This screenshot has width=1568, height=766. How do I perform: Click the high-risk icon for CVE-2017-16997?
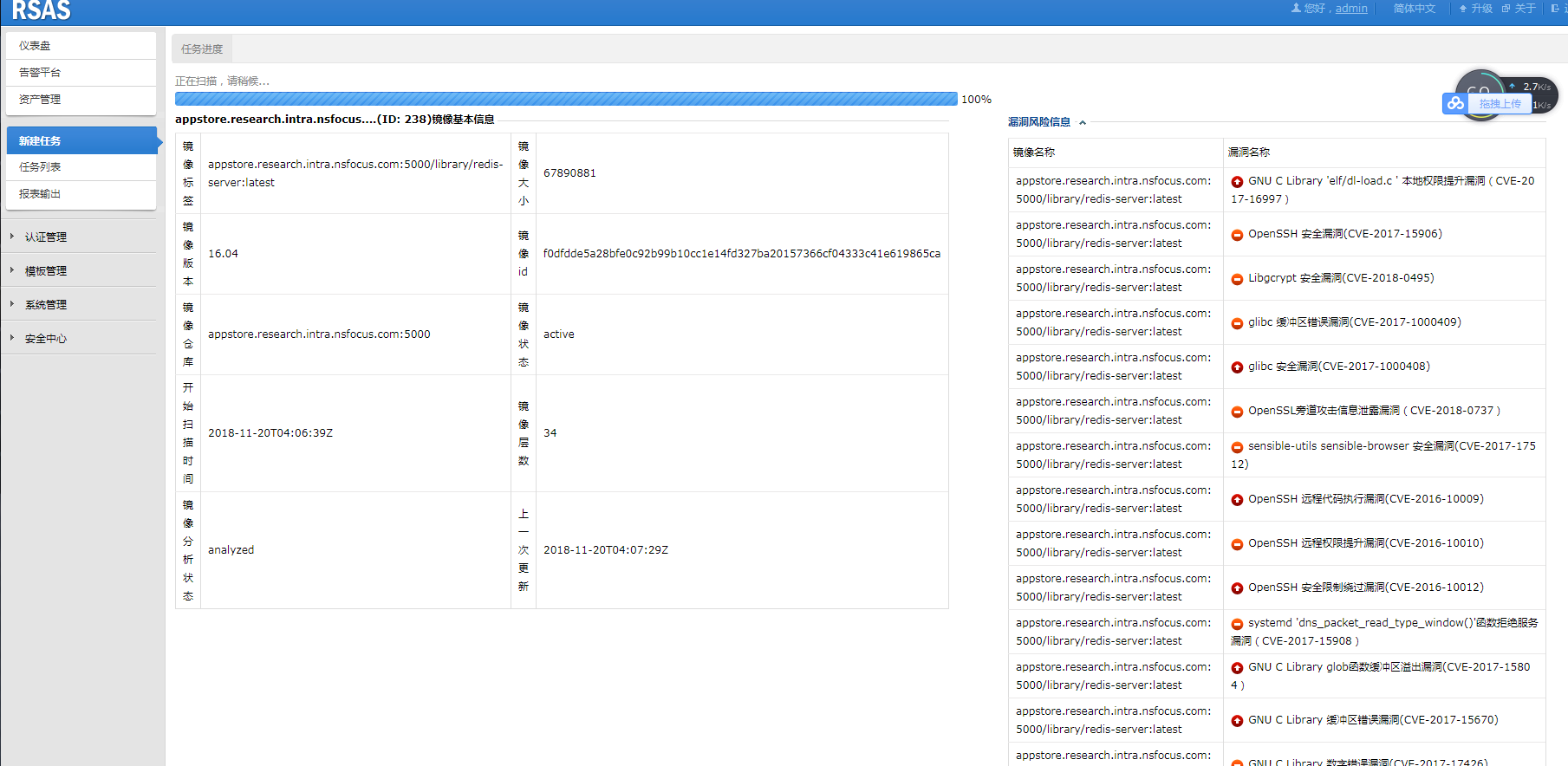(x=1237, y=182)
